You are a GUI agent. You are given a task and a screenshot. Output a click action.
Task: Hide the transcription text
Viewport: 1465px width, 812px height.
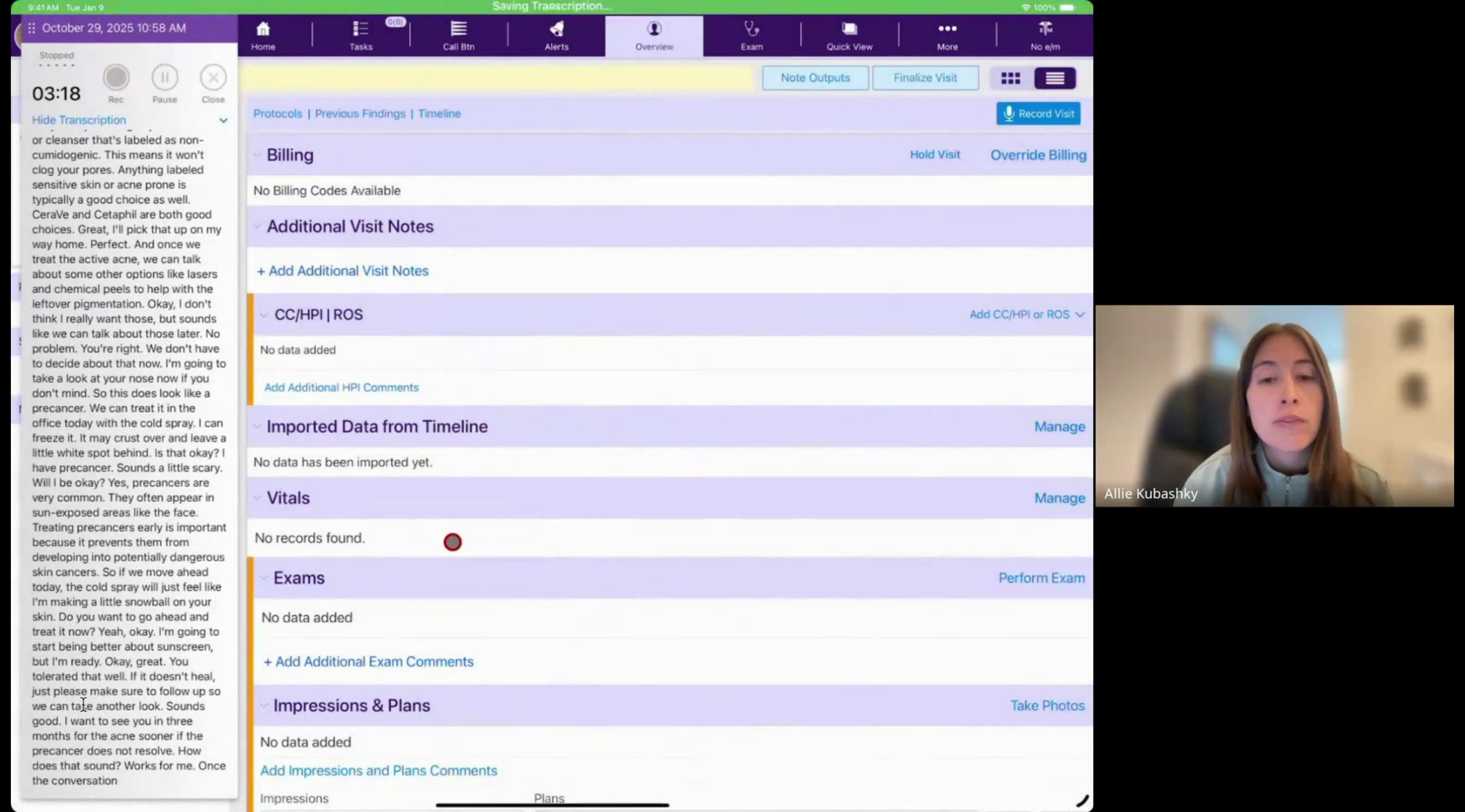(79, 120)
